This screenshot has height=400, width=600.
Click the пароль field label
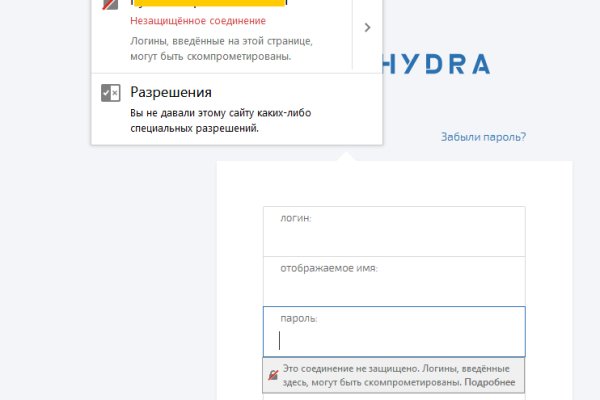299,318
